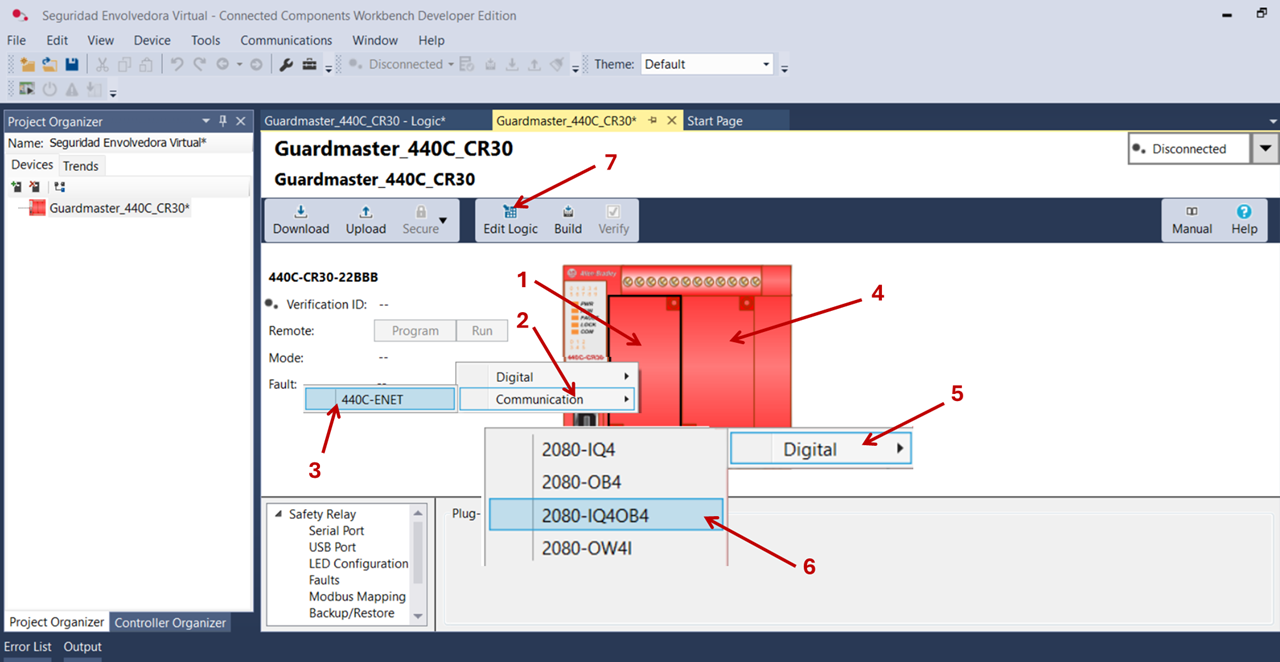Image resolution: width=1280 pixels, height=662 pixels.
Task: Open the document tab list dropdown arrow
Action: coord(1273,121)
